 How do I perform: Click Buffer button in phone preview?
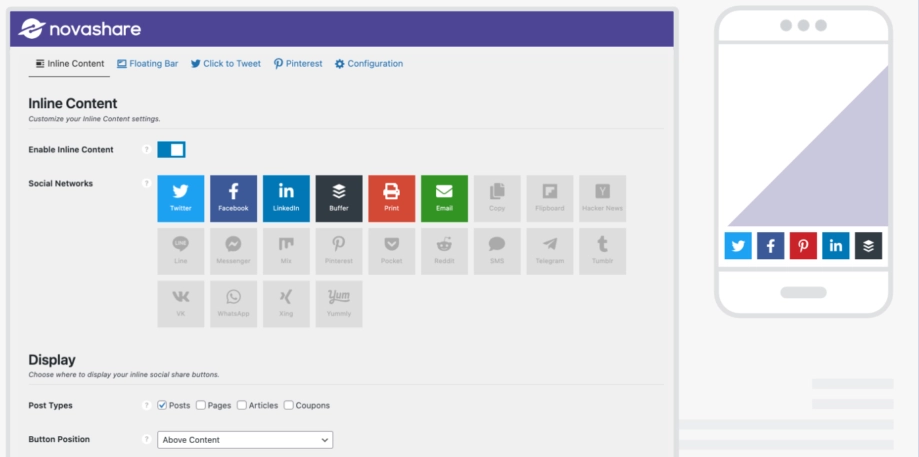[868, 246]
